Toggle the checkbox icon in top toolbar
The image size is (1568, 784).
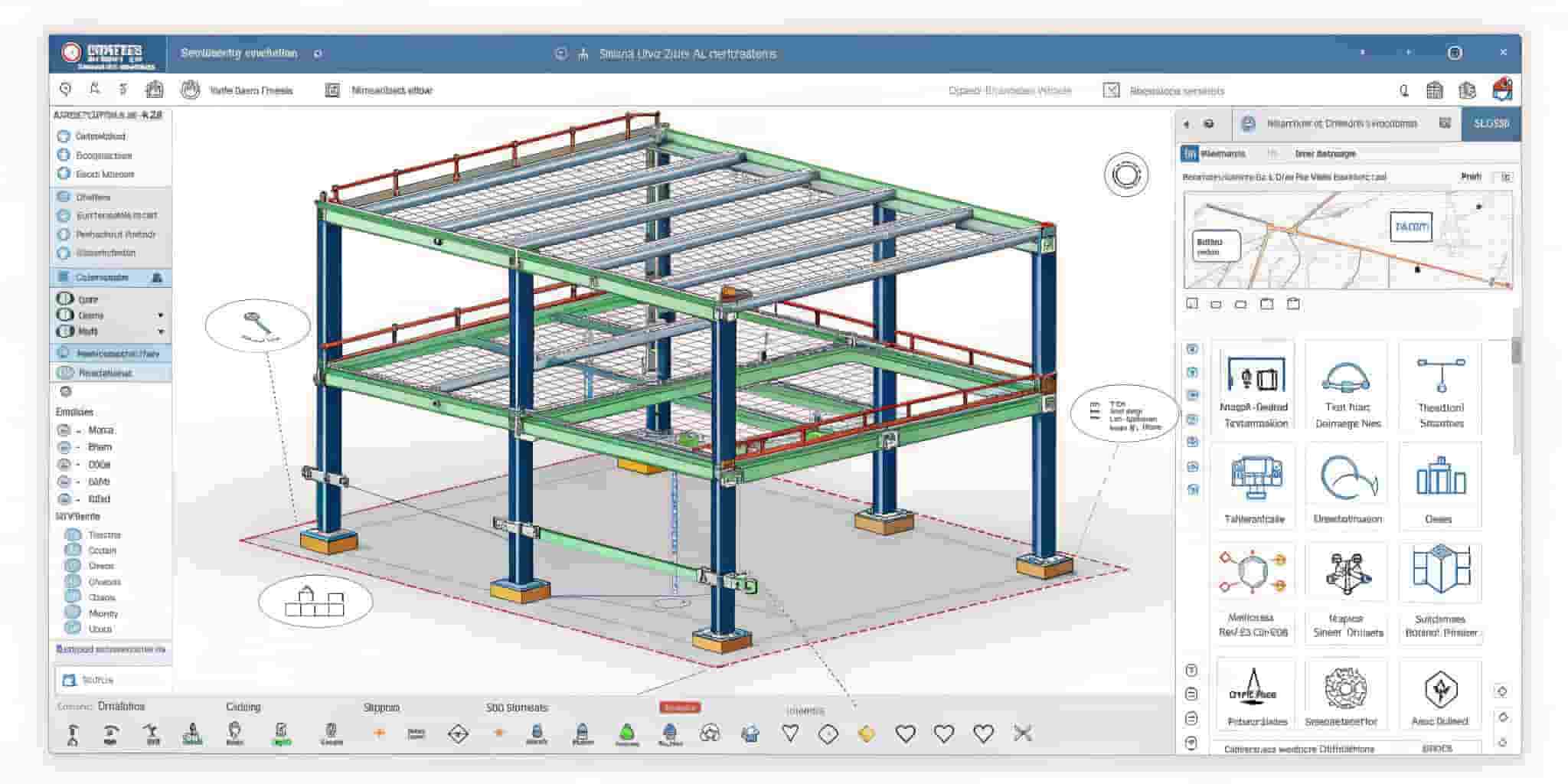(1111, 90)
